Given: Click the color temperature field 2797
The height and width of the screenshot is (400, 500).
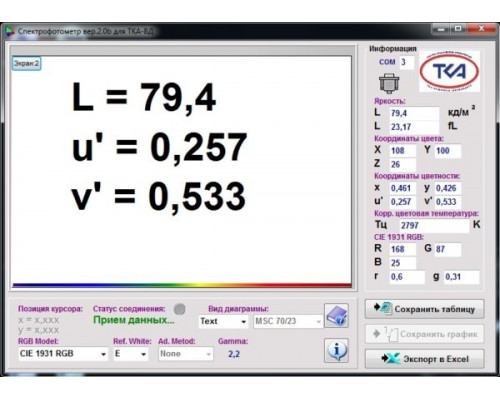Looking at the screenshot, I should click(x=434, y=226).
